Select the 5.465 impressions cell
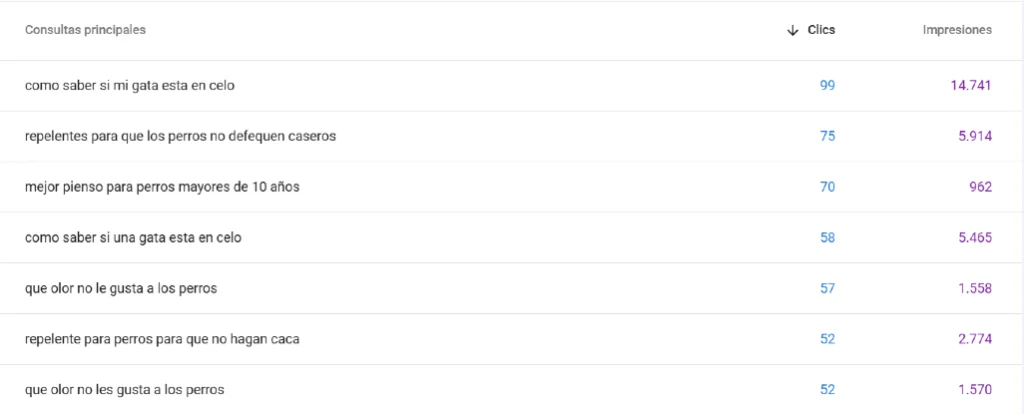The image size is (1024, 414). click(x=974, y=238)
